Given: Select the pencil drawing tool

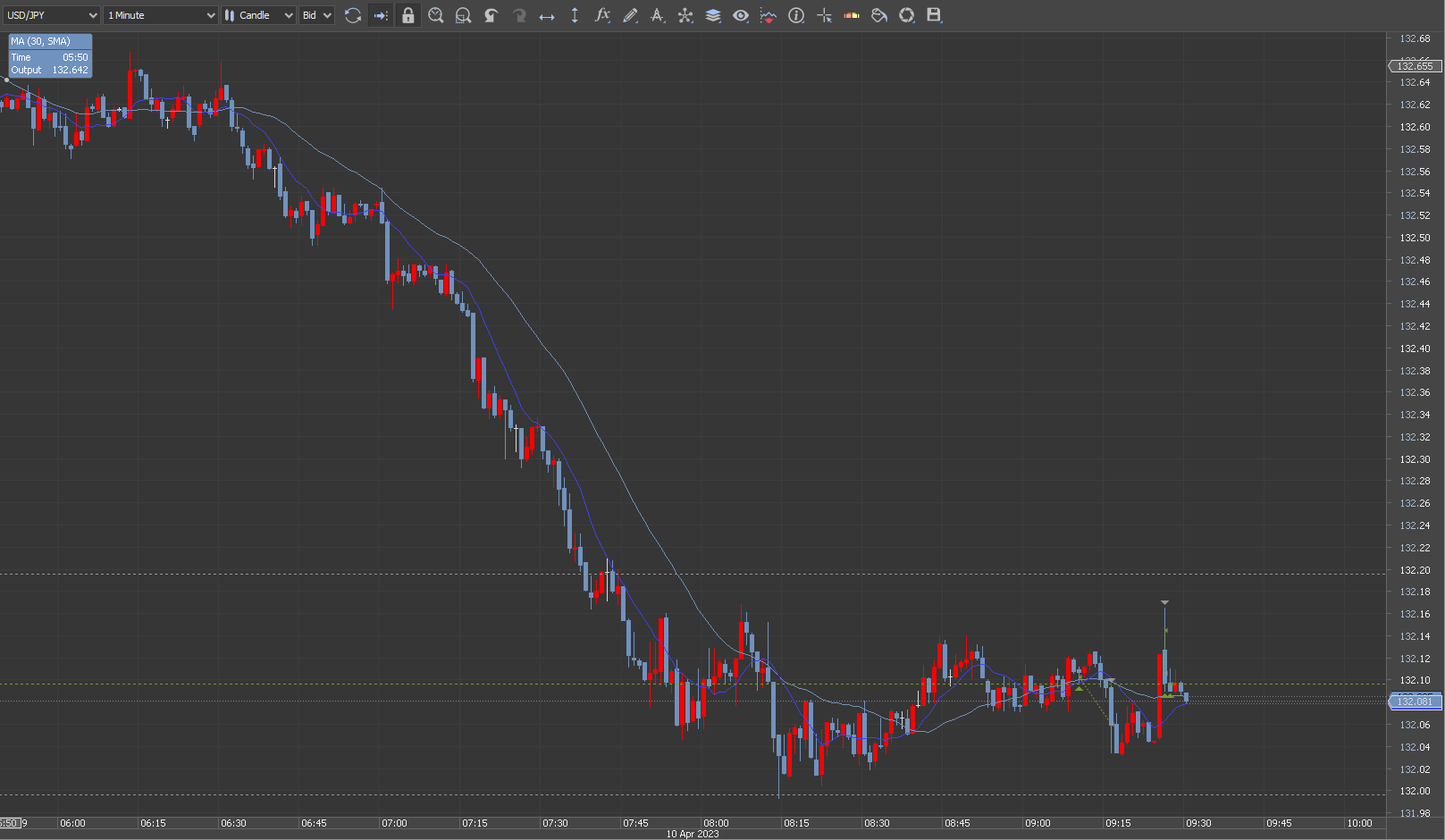Looking at the screenshot, I should tap(630, 15).
